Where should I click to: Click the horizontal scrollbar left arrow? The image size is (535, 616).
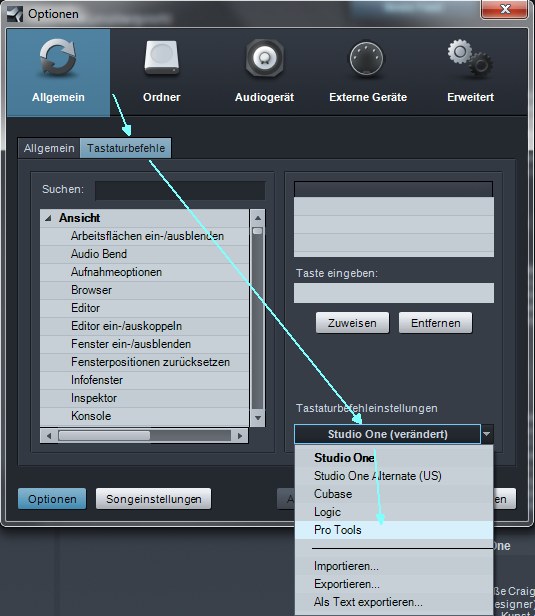pos(49,436)
